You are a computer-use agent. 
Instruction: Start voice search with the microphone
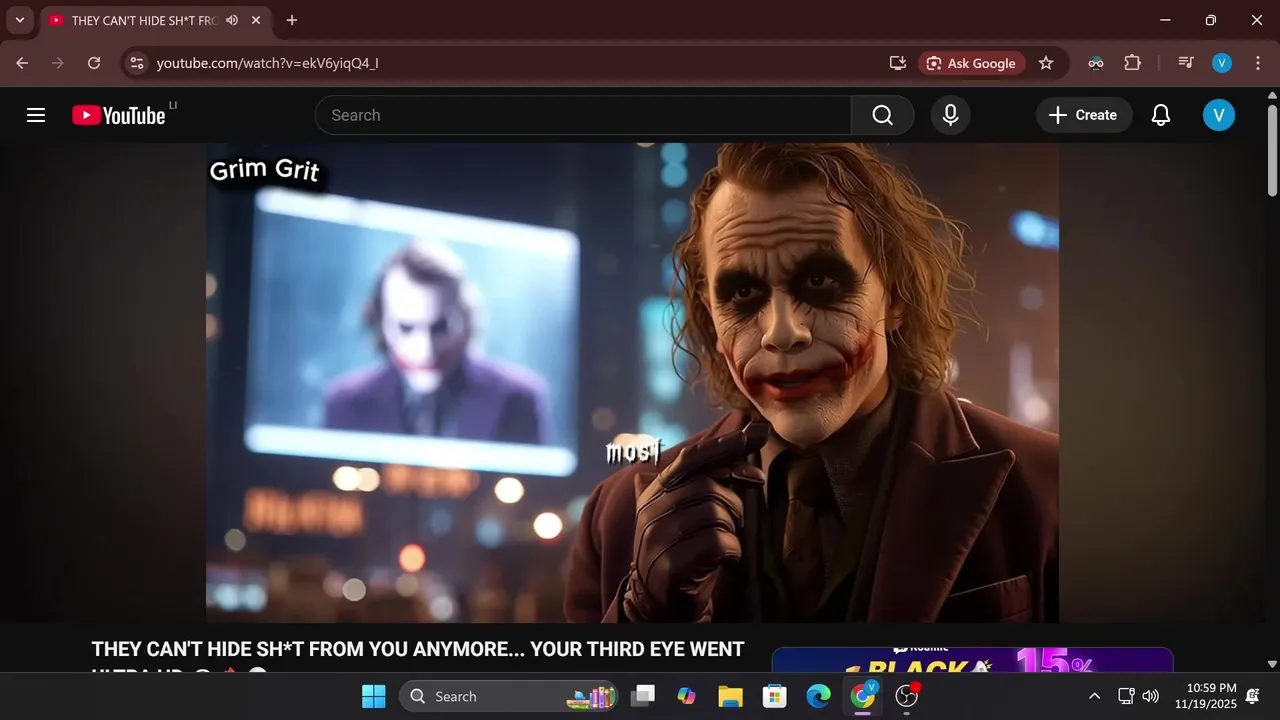coord(950,115)
